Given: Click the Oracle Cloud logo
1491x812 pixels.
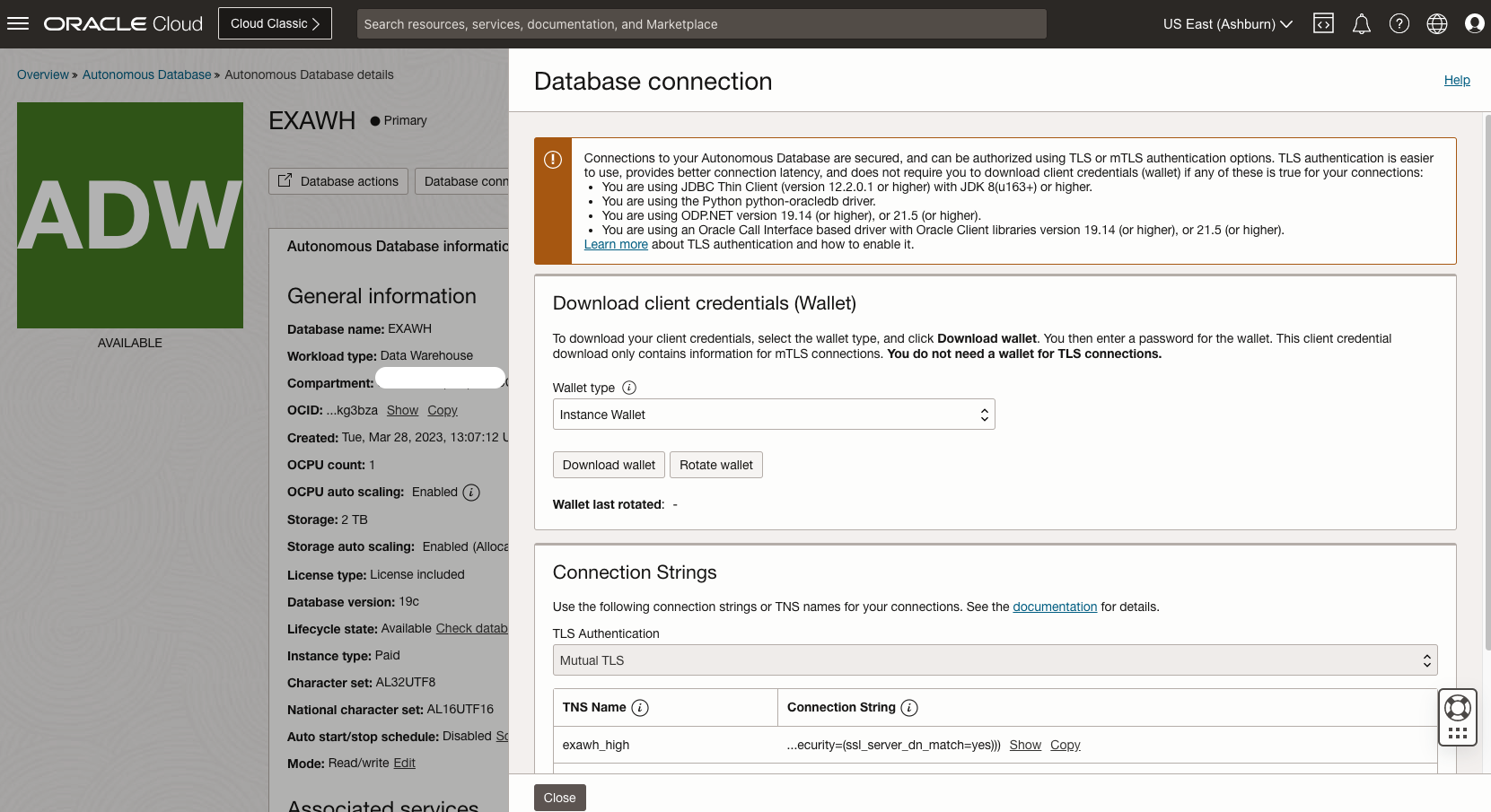Looking at the screenshot, I should point(124,24).
